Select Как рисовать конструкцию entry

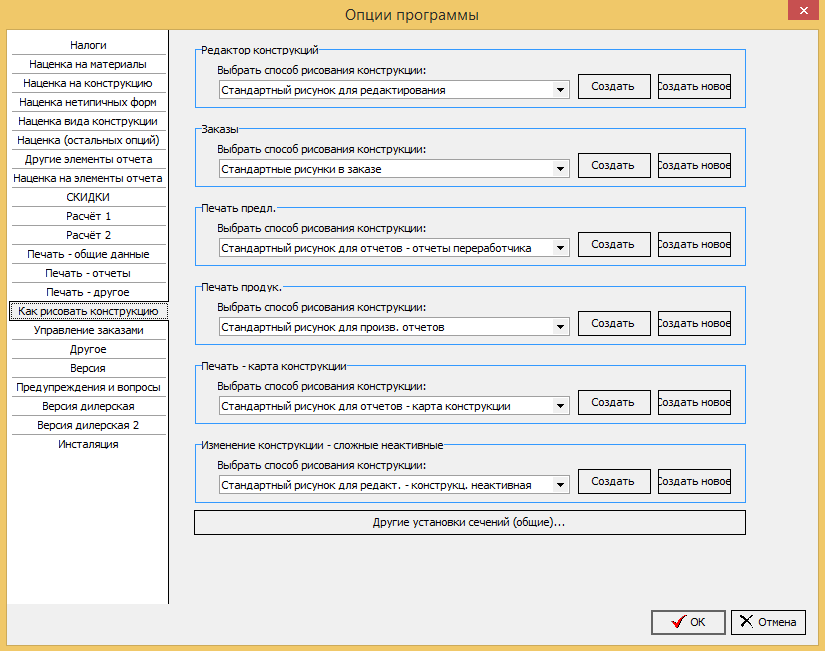click(x=88, y=311)
